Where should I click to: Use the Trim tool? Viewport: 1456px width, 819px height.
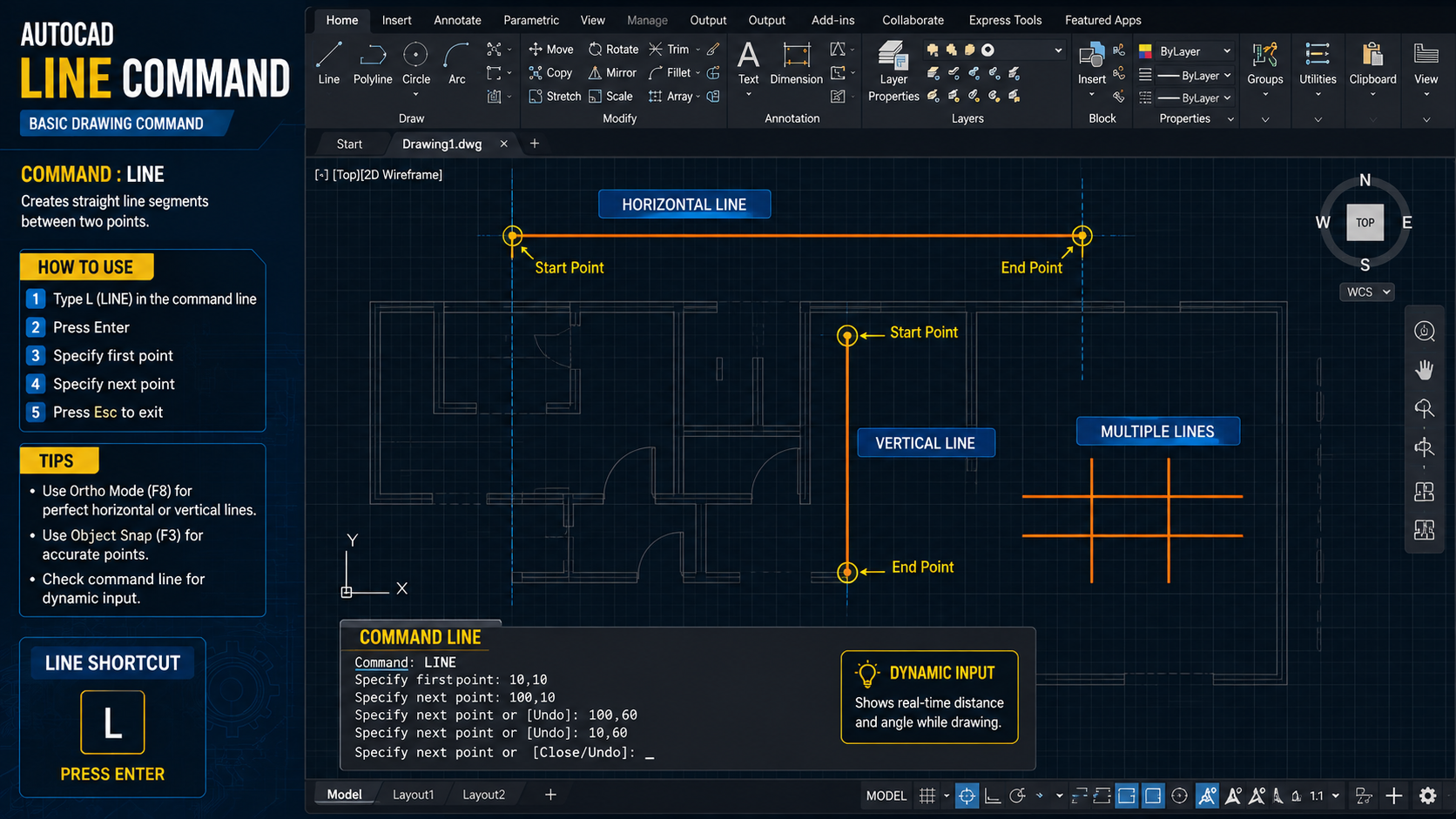[669, 50]
